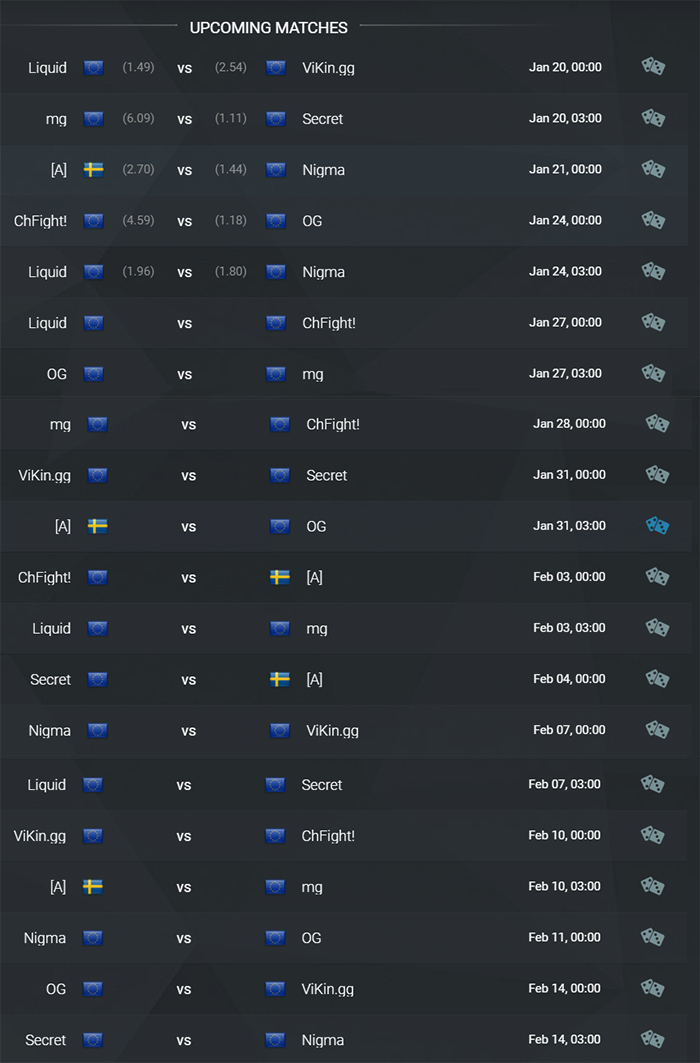
Task: Click the dice icon for Secret vs Nigma
Action: [653, 1039]
